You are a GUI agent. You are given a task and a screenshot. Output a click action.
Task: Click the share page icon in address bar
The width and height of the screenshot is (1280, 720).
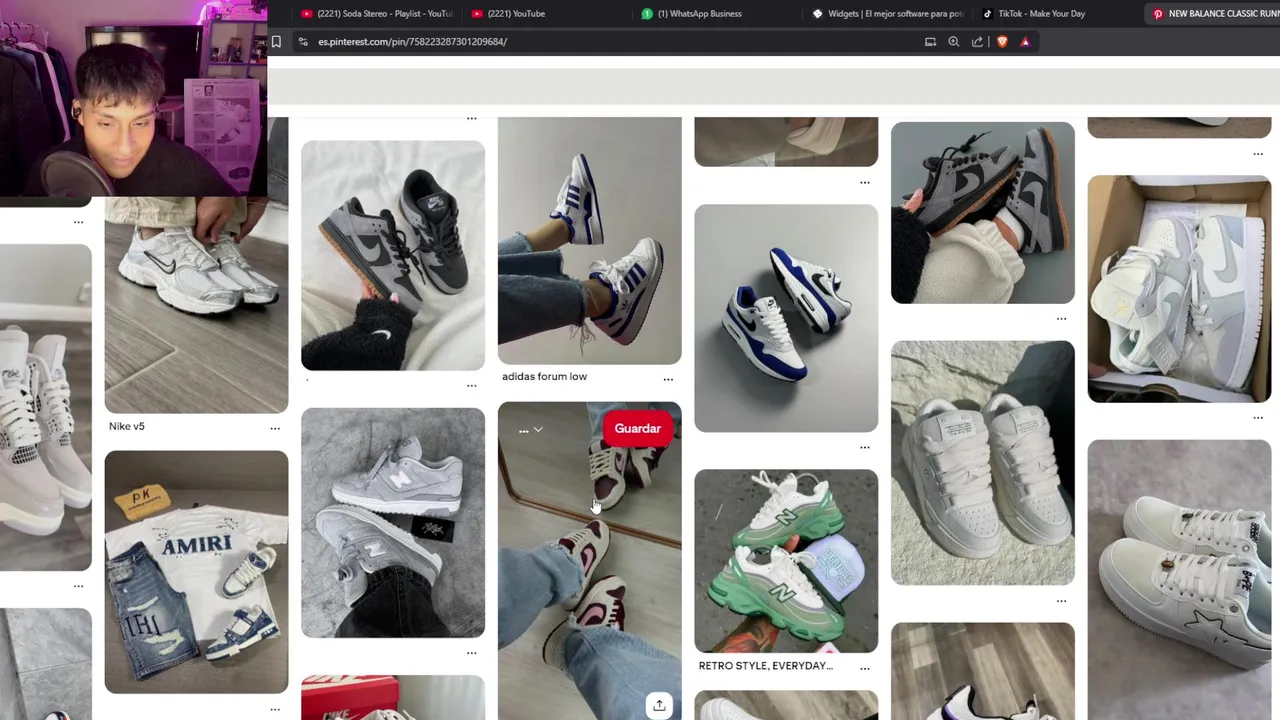click(x=977, y=41)
